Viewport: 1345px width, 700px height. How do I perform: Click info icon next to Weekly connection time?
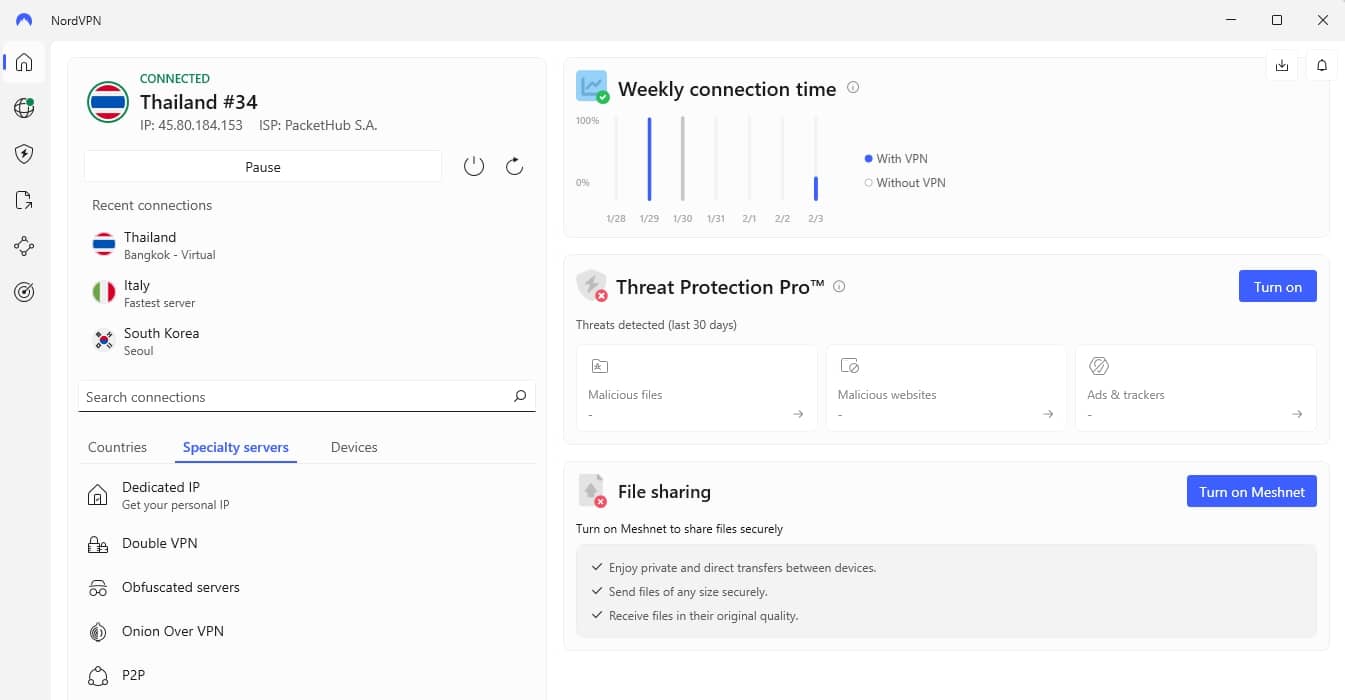click(853, 88)
